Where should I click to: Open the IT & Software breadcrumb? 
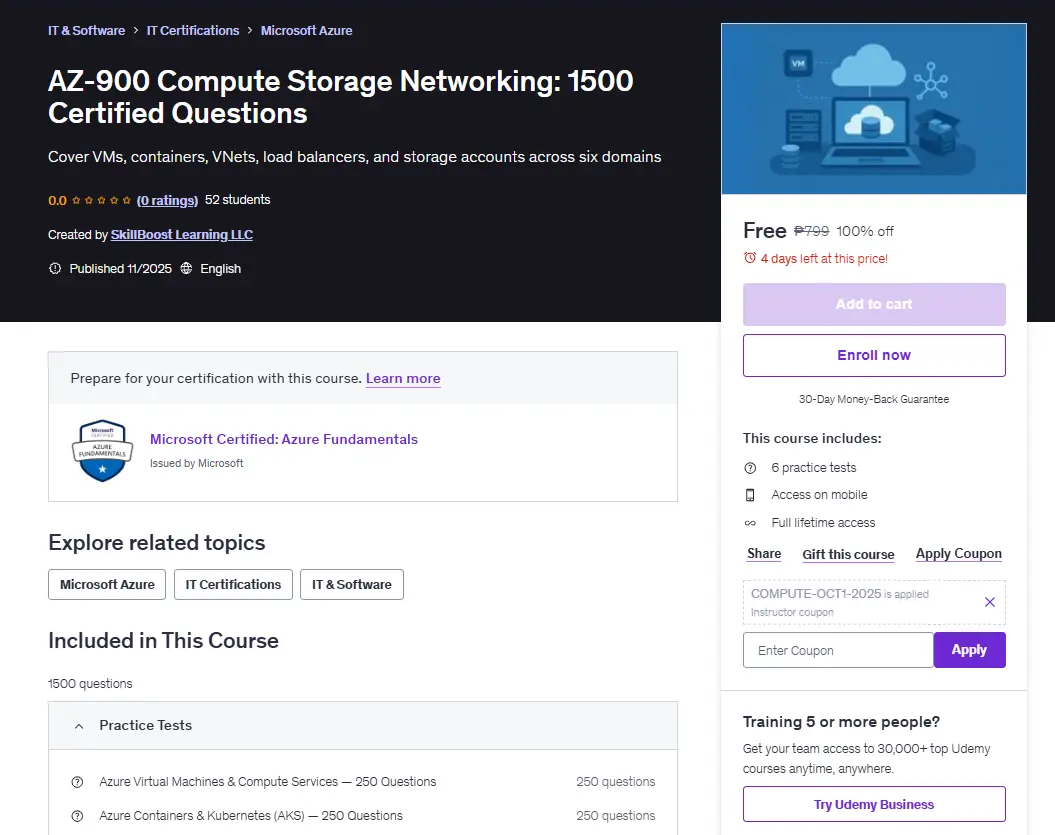86,30
